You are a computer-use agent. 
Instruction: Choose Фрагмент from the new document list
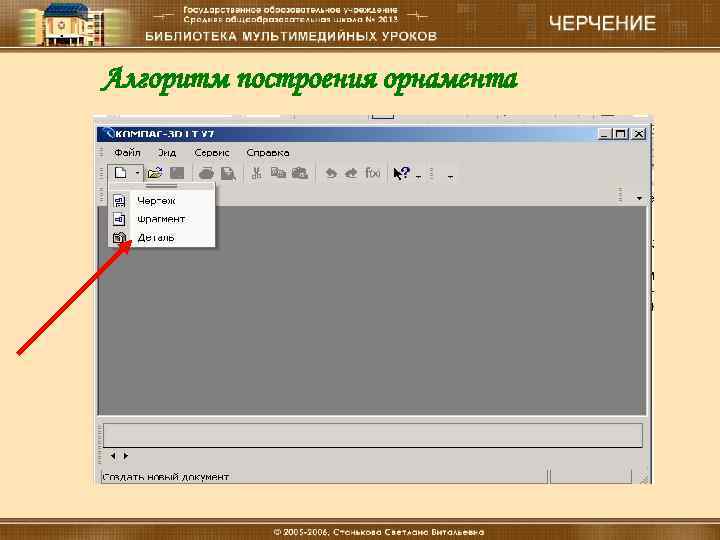(161, 219)
